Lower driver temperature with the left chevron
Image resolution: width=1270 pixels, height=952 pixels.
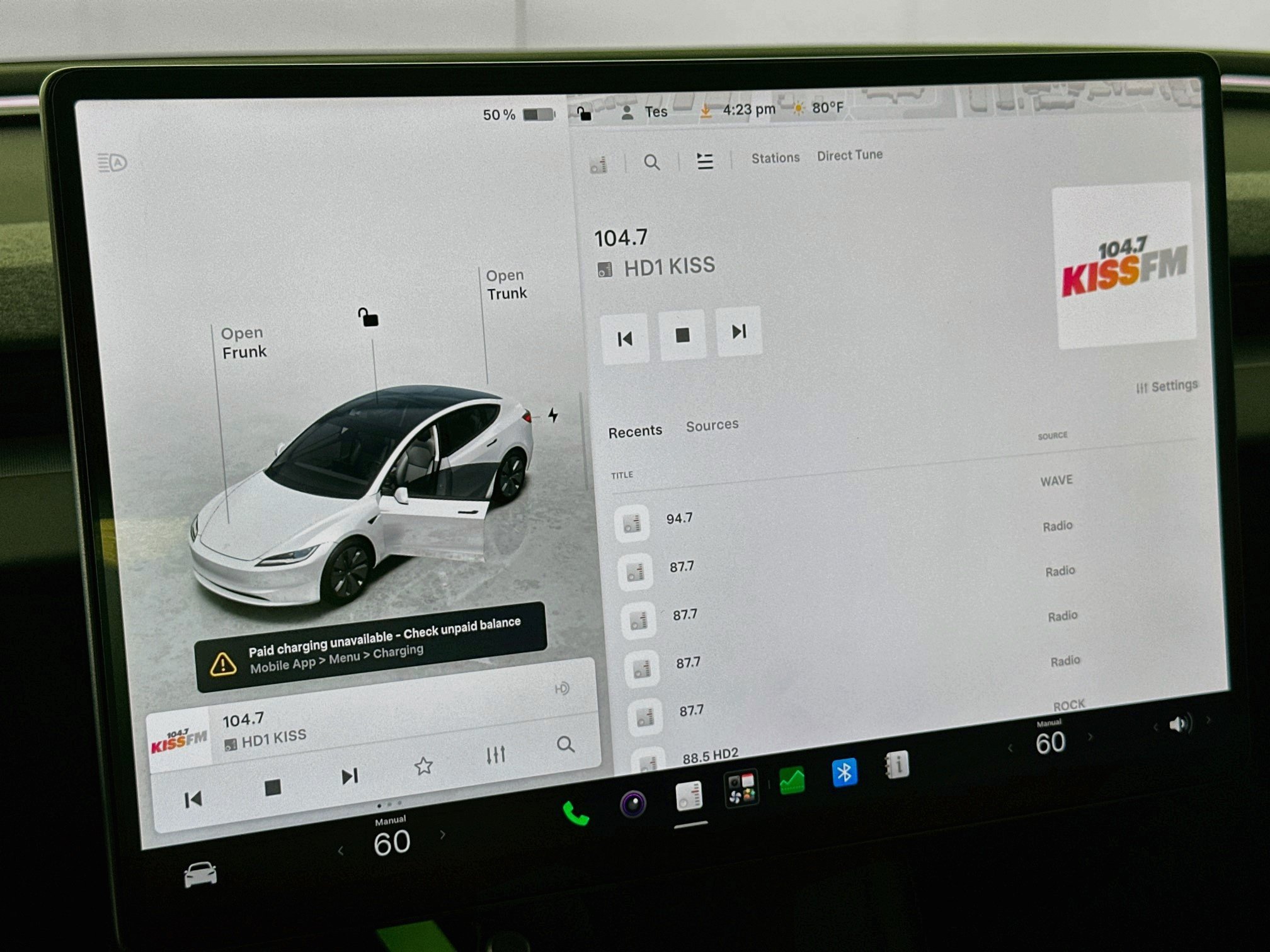point(341,851)
